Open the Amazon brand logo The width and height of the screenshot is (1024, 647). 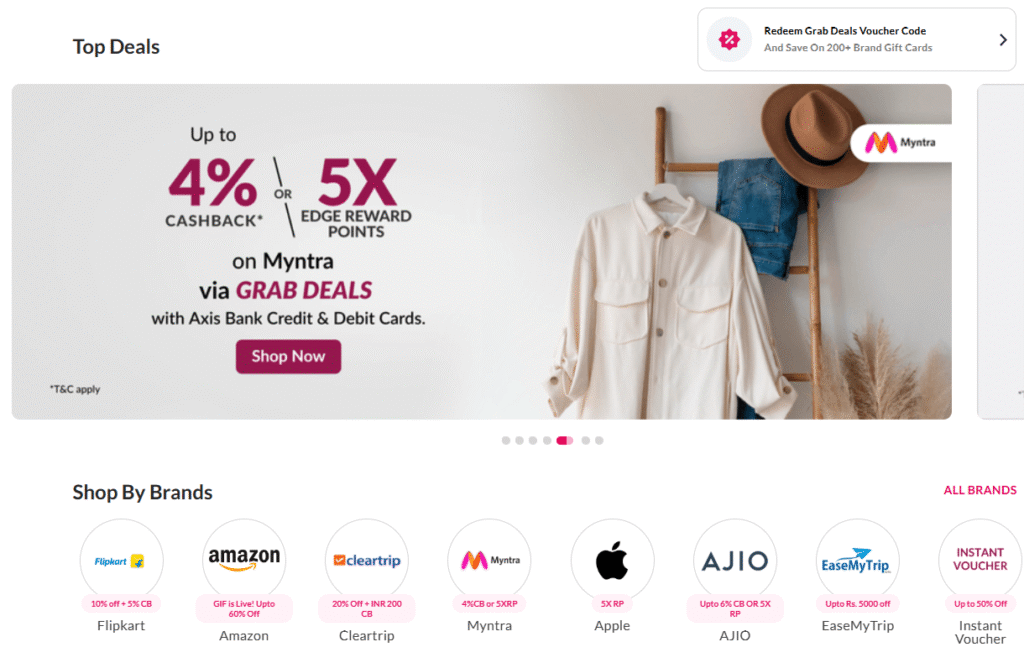coord(244,560)
